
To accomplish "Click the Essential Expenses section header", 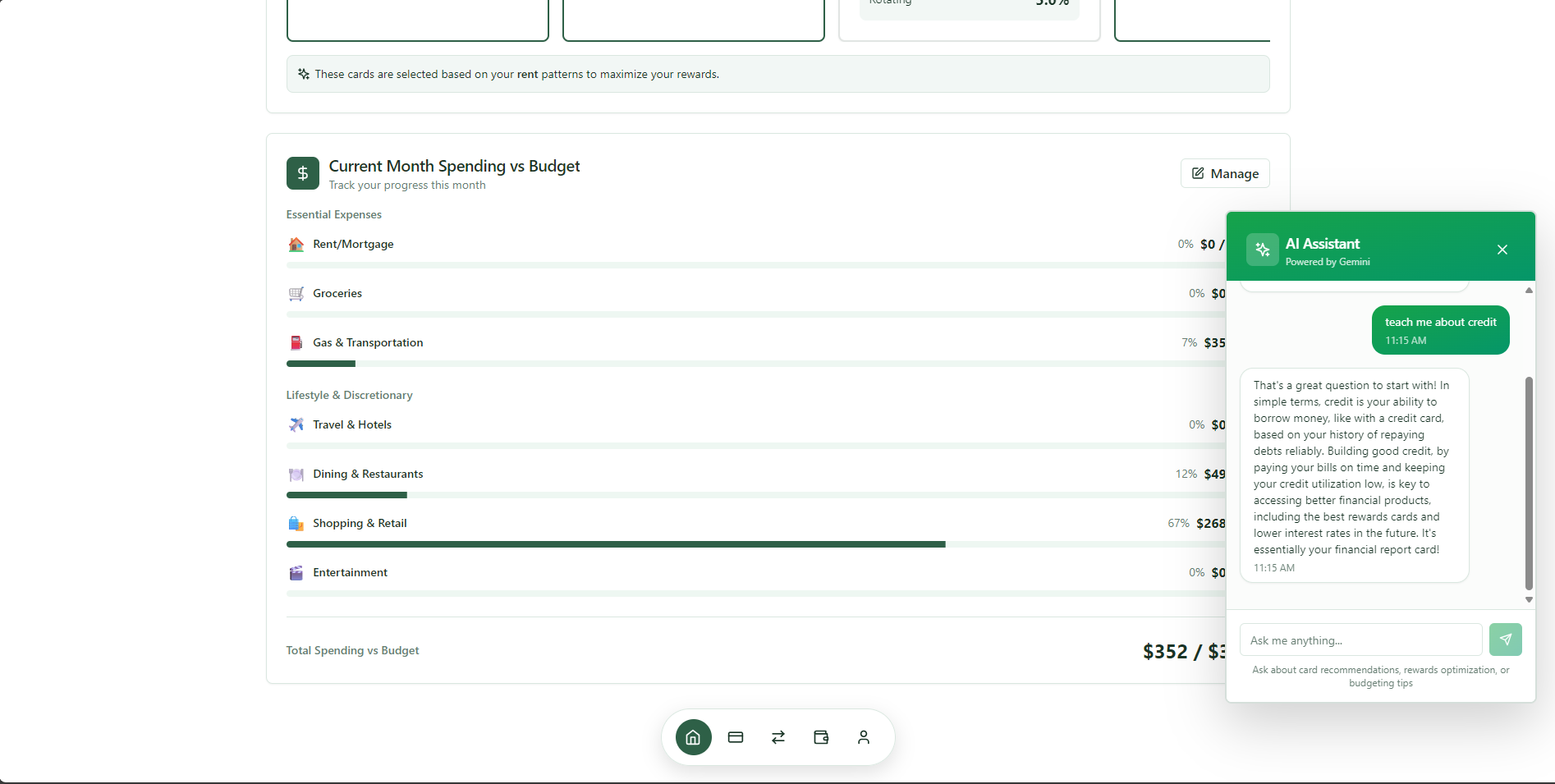I will tap(334, 214).
